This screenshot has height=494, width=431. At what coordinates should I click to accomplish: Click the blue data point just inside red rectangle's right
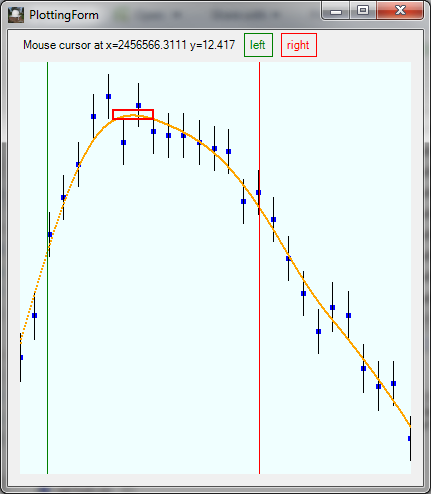138,106
